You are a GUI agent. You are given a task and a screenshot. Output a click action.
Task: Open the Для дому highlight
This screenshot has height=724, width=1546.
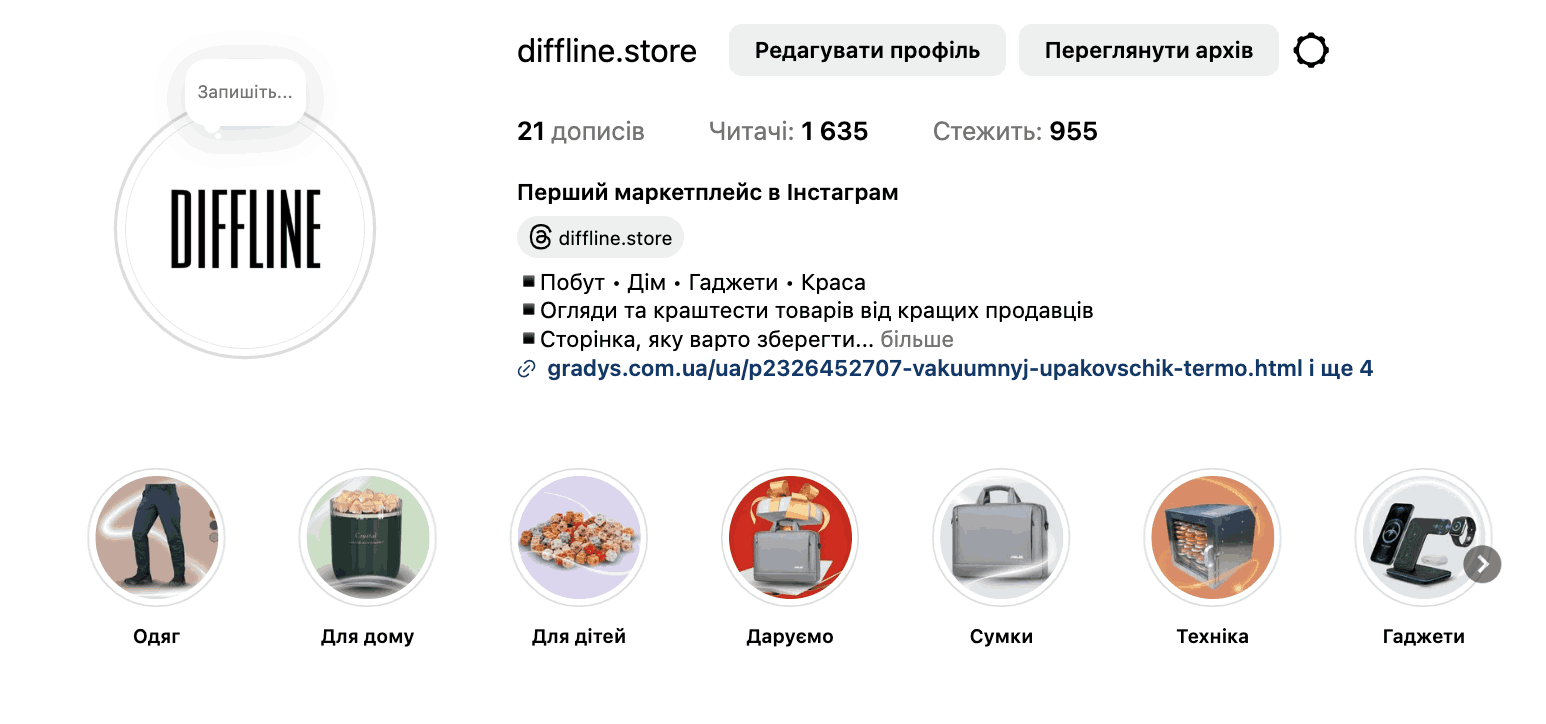click(367, 537)
